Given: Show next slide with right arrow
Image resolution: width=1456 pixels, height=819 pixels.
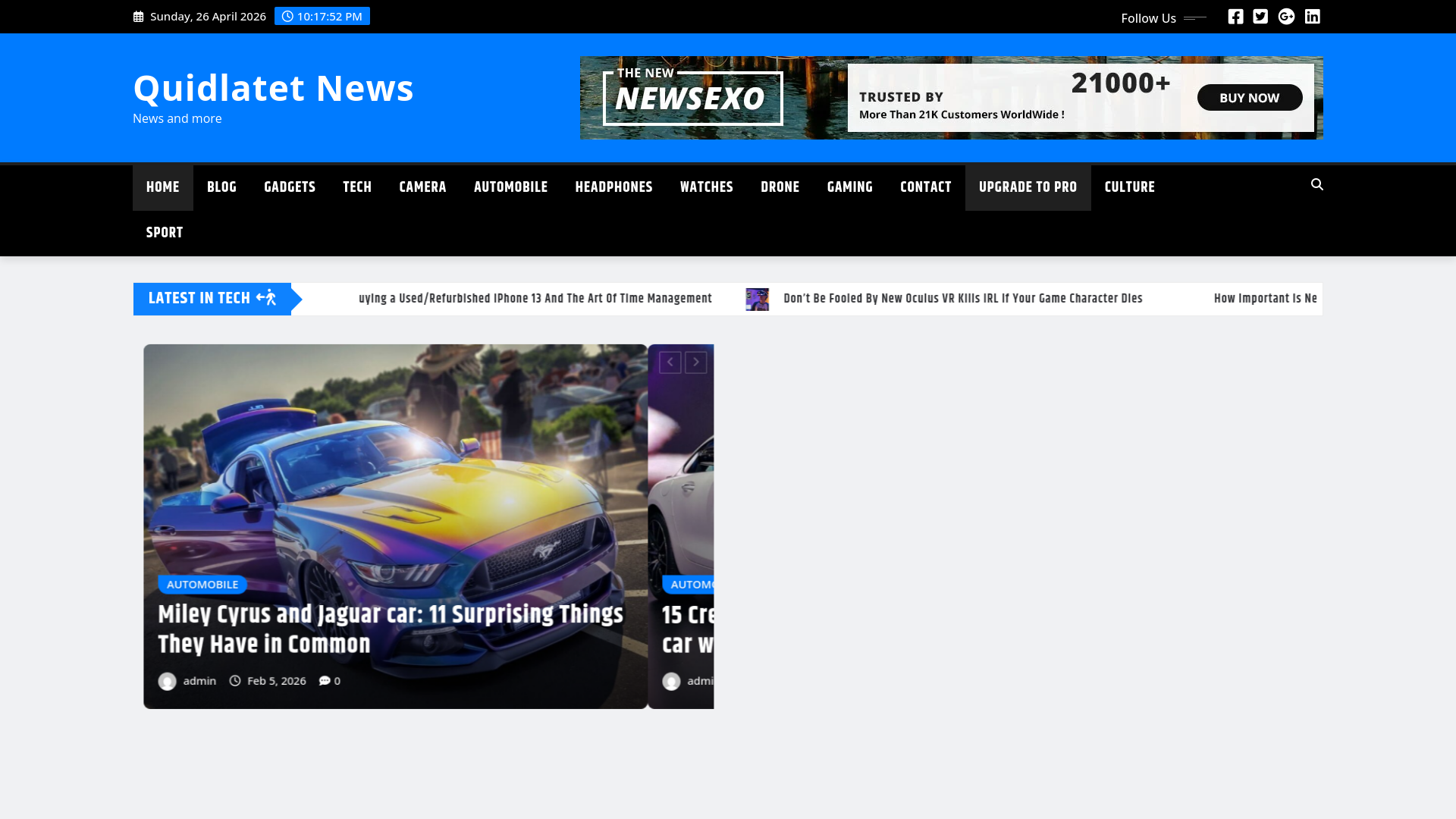Looking at the screenshot, I should [696, 362].
